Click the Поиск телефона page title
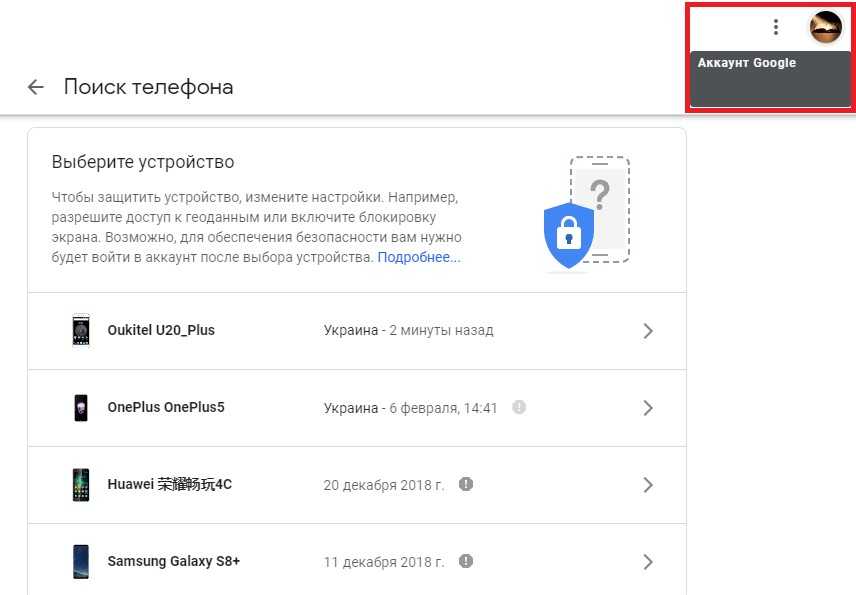 148,87
